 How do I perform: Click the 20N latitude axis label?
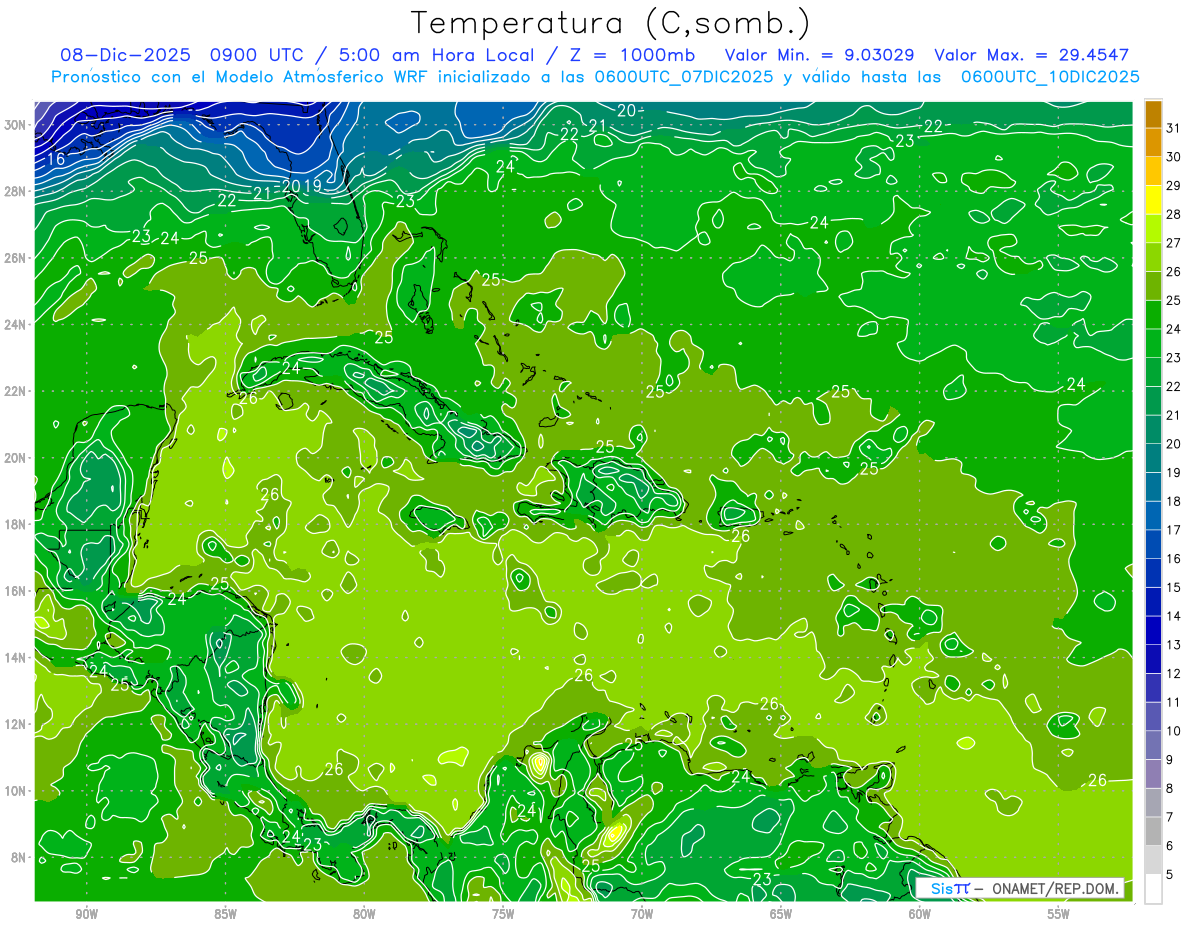(x=17, y=458)
